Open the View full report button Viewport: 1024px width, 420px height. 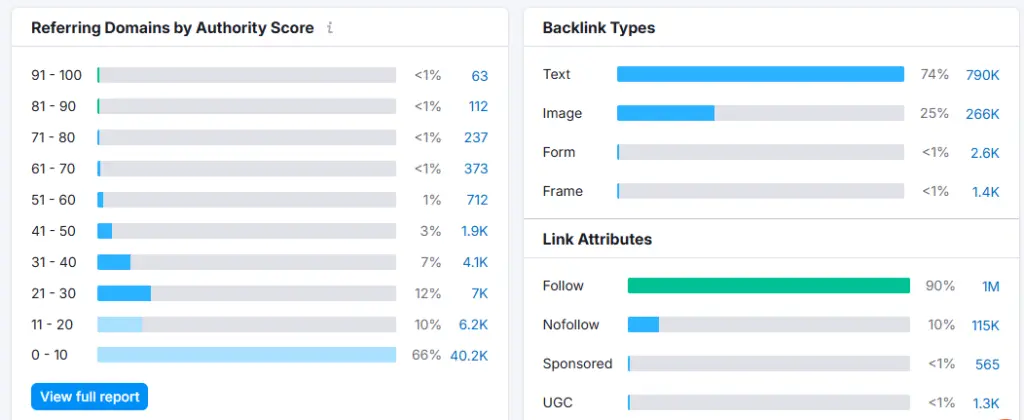(89, 396)
